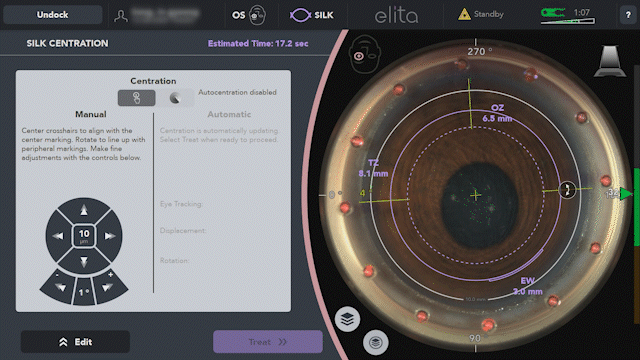The image size is (640, 360).
Task: Click the green vertical level bar
Action: (x=637, y=207)
